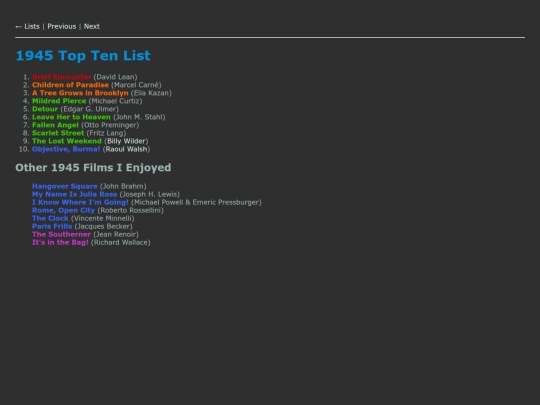Click the 1945 Top Ten List heading
540x405 pixels.
tap(83, 56)
